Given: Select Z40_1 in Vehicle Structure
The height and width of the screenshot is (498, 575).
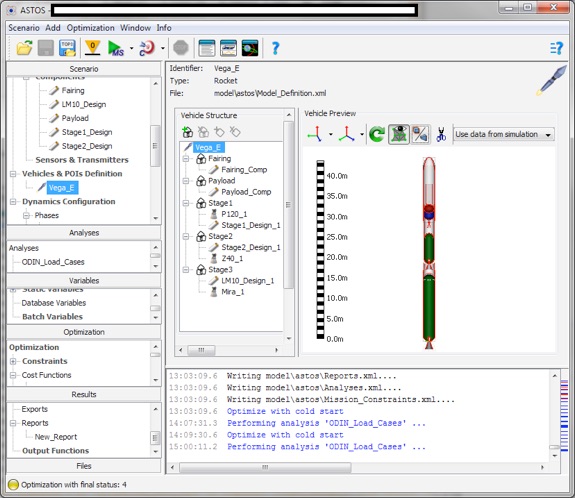Looking at the screenshot, I should [x=232, y=259].
